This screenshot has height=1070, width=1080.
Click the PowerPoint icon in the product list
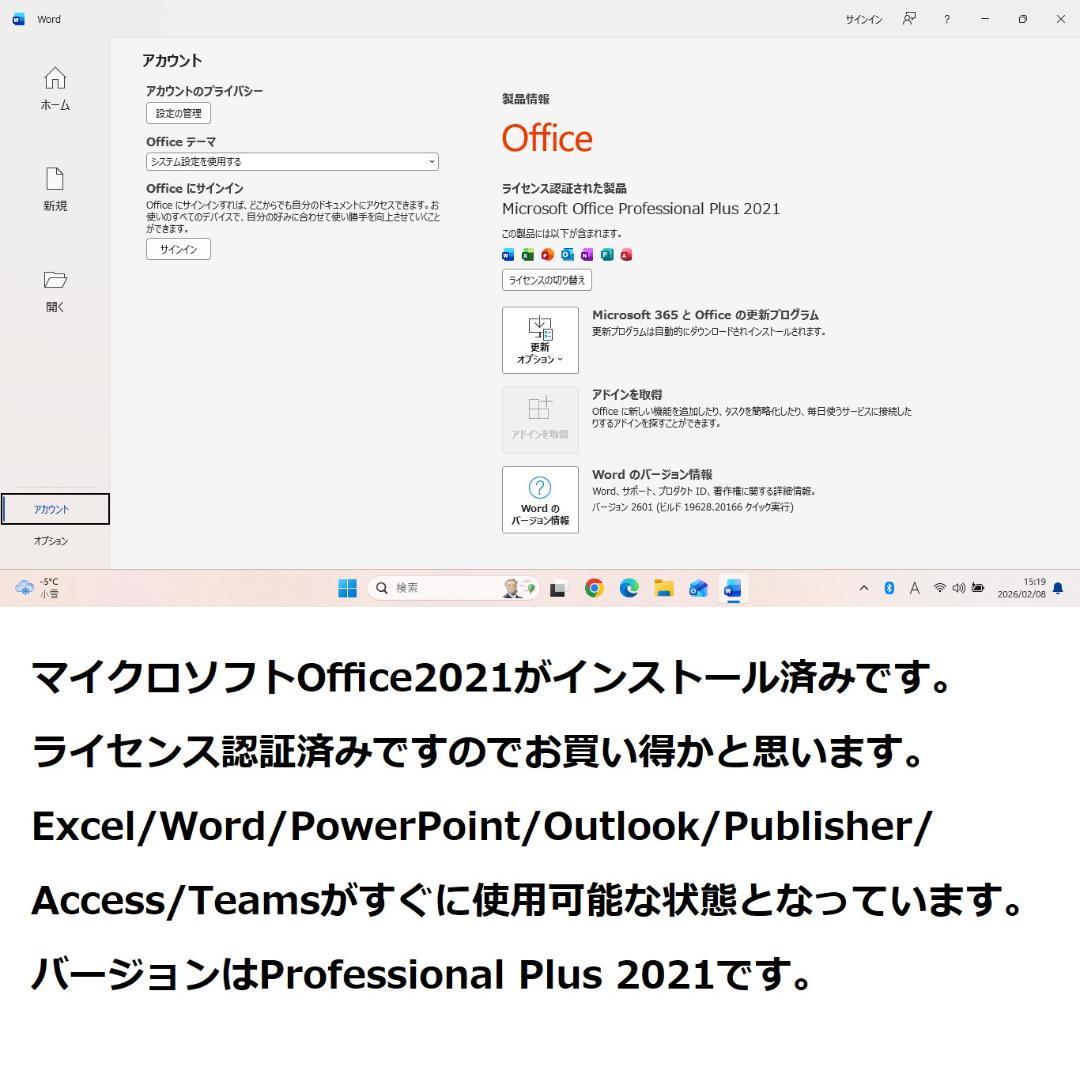pyautogui.click(x=547, y=254)
